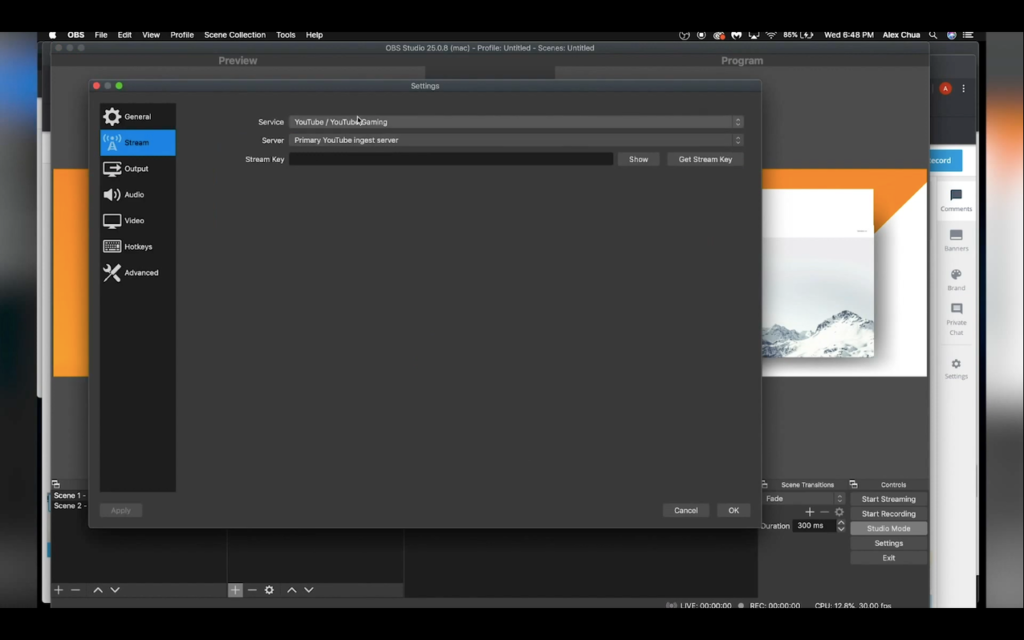Open the Profile menu
This screenshot has width=1024, height=640.
tap(182, 35)
